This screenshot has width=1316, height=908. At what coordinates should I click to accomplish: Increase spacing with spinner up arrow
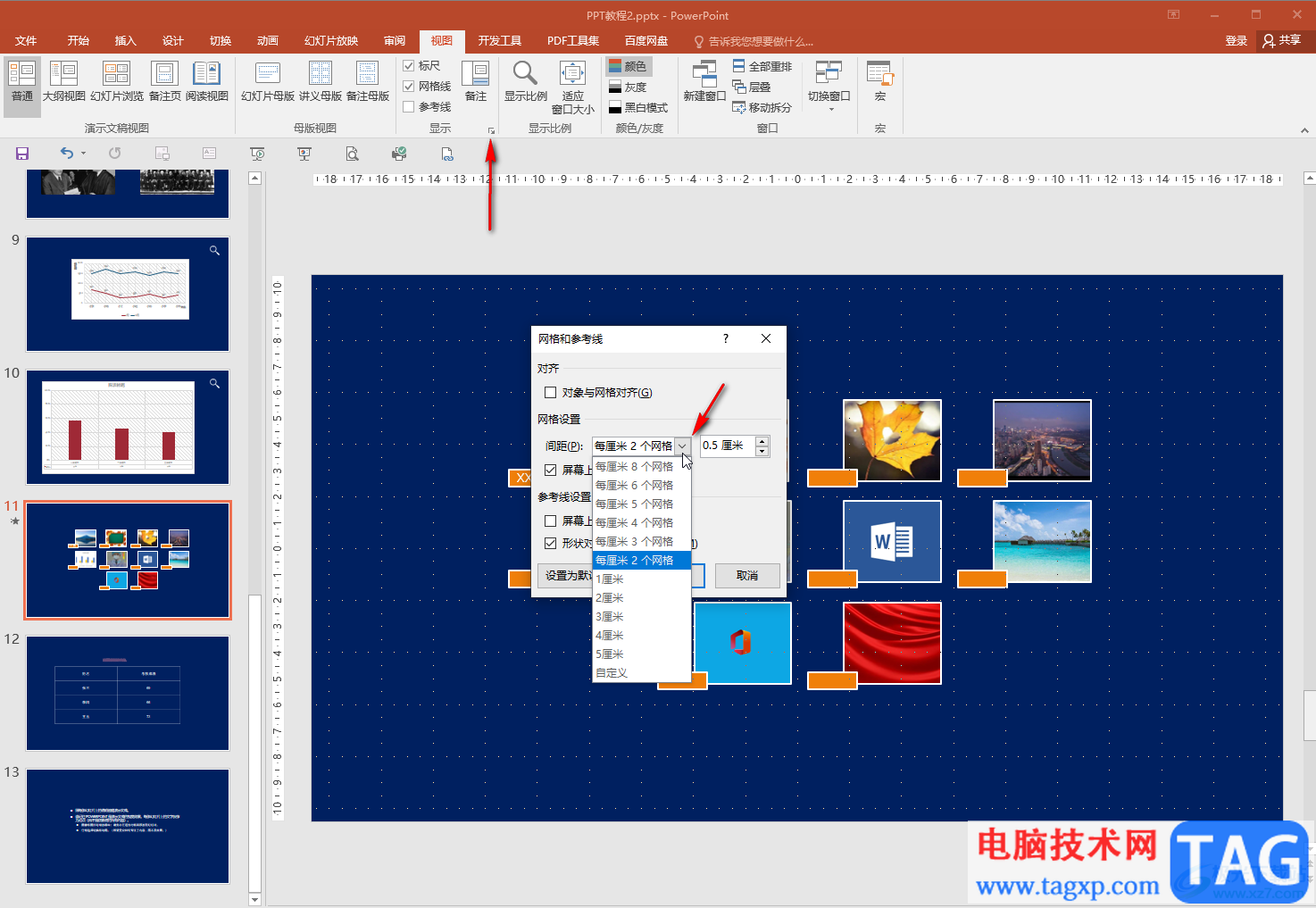click(x=762, y=441)
